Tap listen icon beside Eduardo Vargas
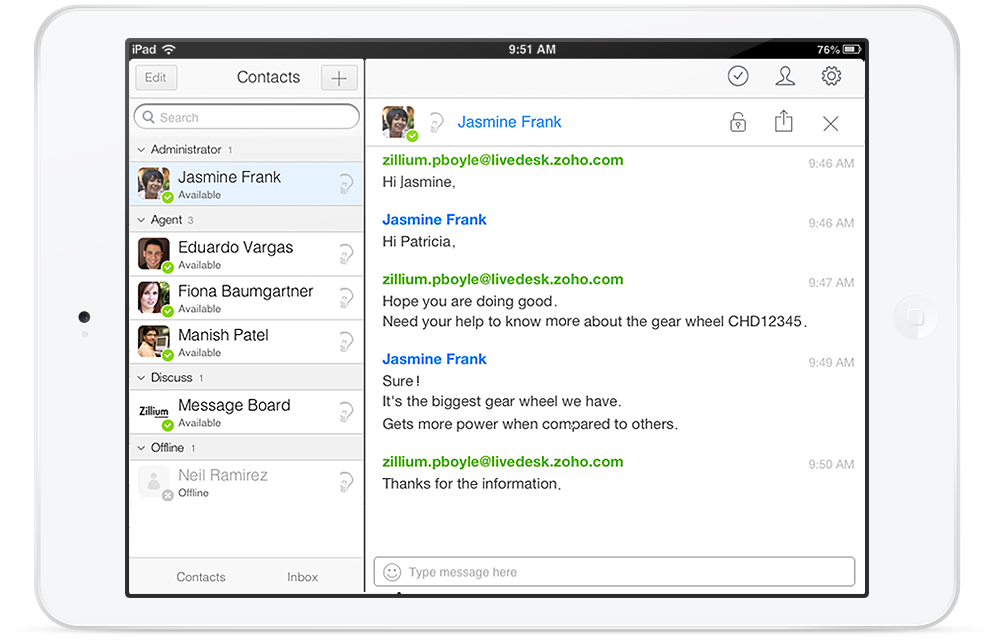 point(346,254)
